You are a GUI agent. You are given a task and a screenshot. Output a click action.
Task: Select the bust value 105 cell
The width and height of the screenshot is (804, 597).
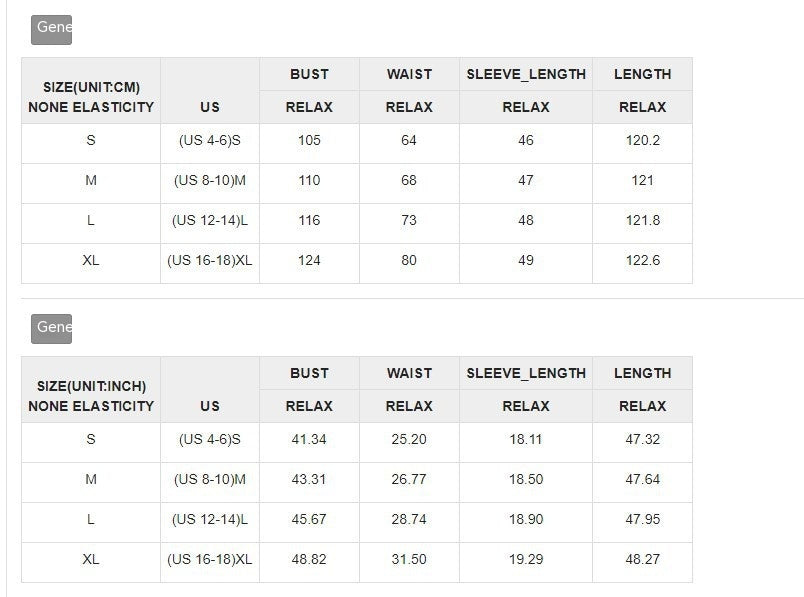[x=309, y=141]
